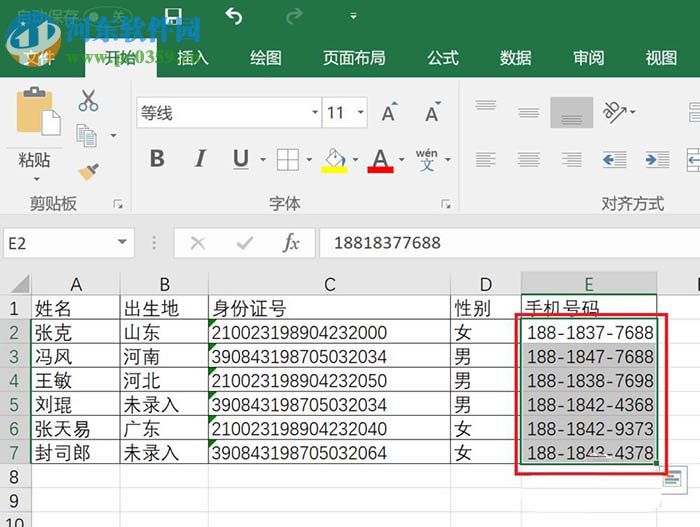Open Customize Quick Access Toolbar dropdown
This screenshot has width=700, height=527.
[353, 17]
